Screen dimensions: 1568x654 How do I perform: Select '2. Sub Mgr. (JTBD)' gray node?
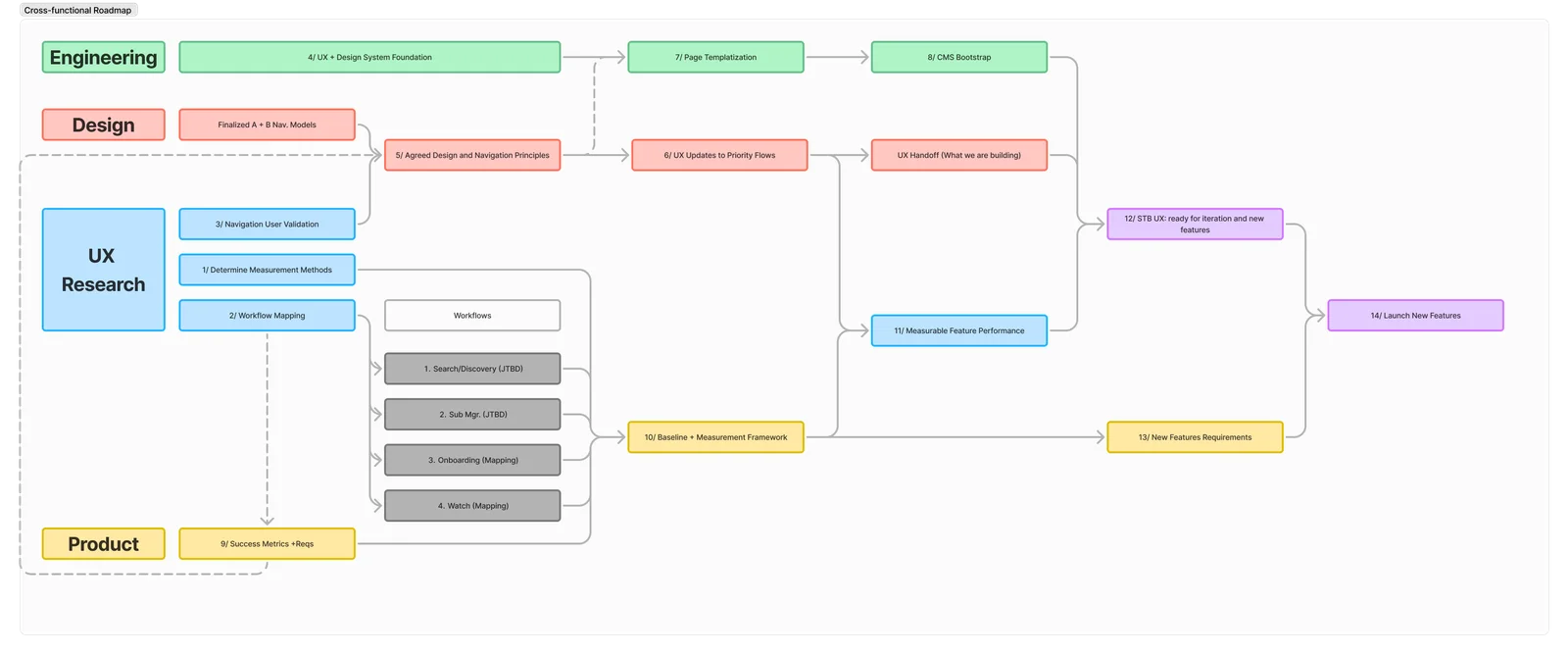point(472,414)
